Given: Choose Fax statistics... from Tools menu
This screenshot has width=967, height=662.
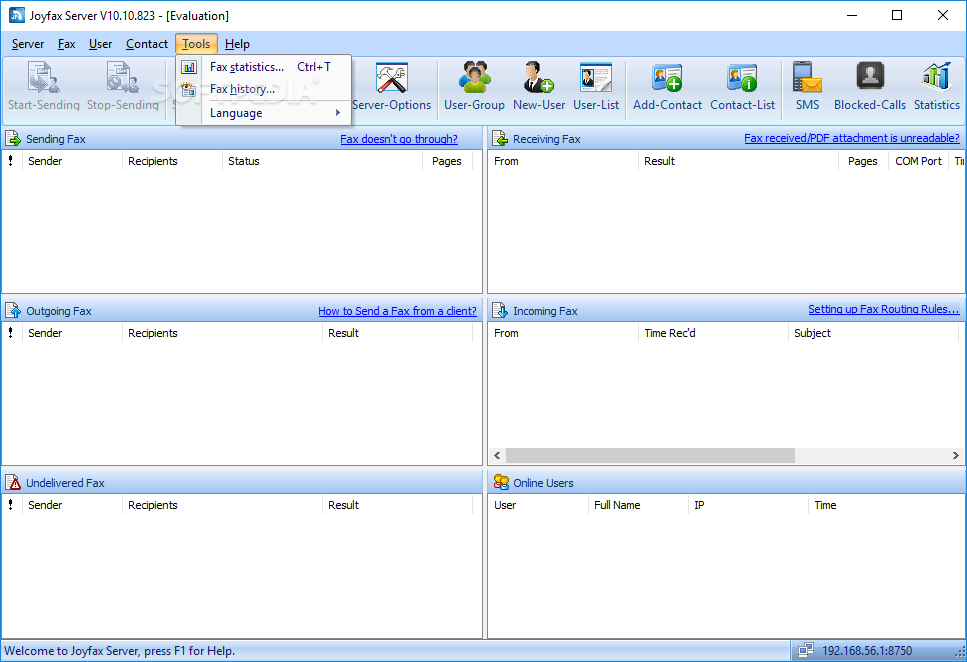Looking at the screenshot, I should (x=264, y=67).
